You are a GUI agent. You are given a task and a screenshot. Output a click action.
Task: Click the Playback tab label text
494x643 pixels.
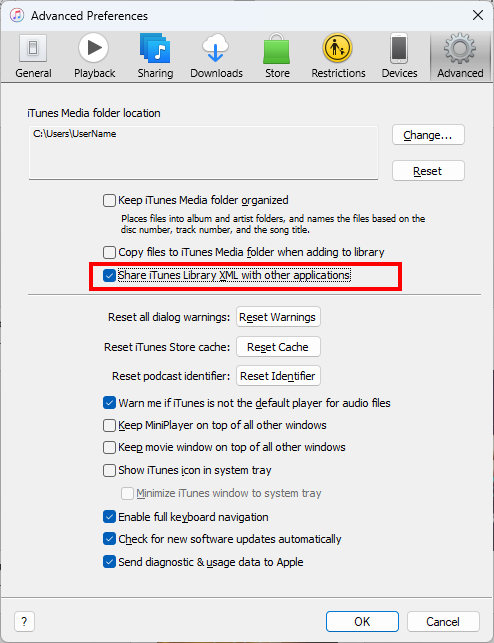(94, 73)
